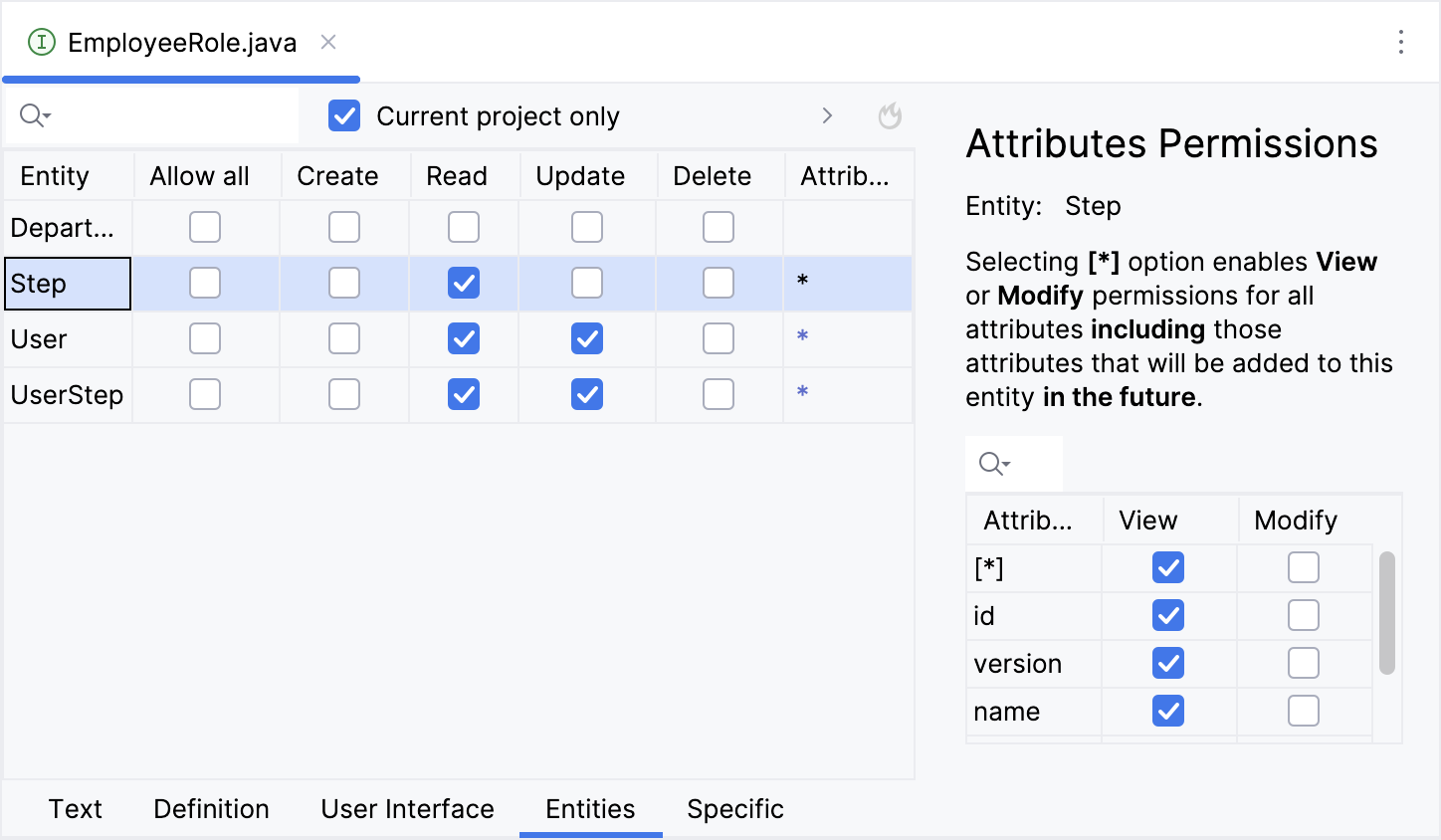Click the Read column header
This screenshot has width=1441, height=840.
click(x=465, y=175)
